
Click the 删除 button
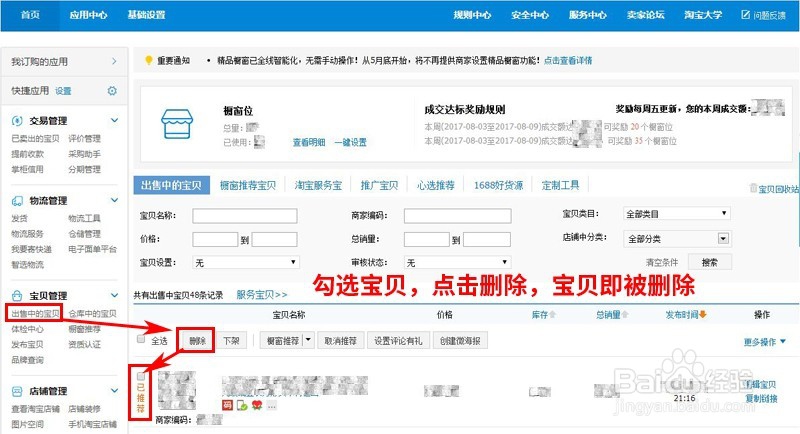pyautogui.click(x=197, y=340)
